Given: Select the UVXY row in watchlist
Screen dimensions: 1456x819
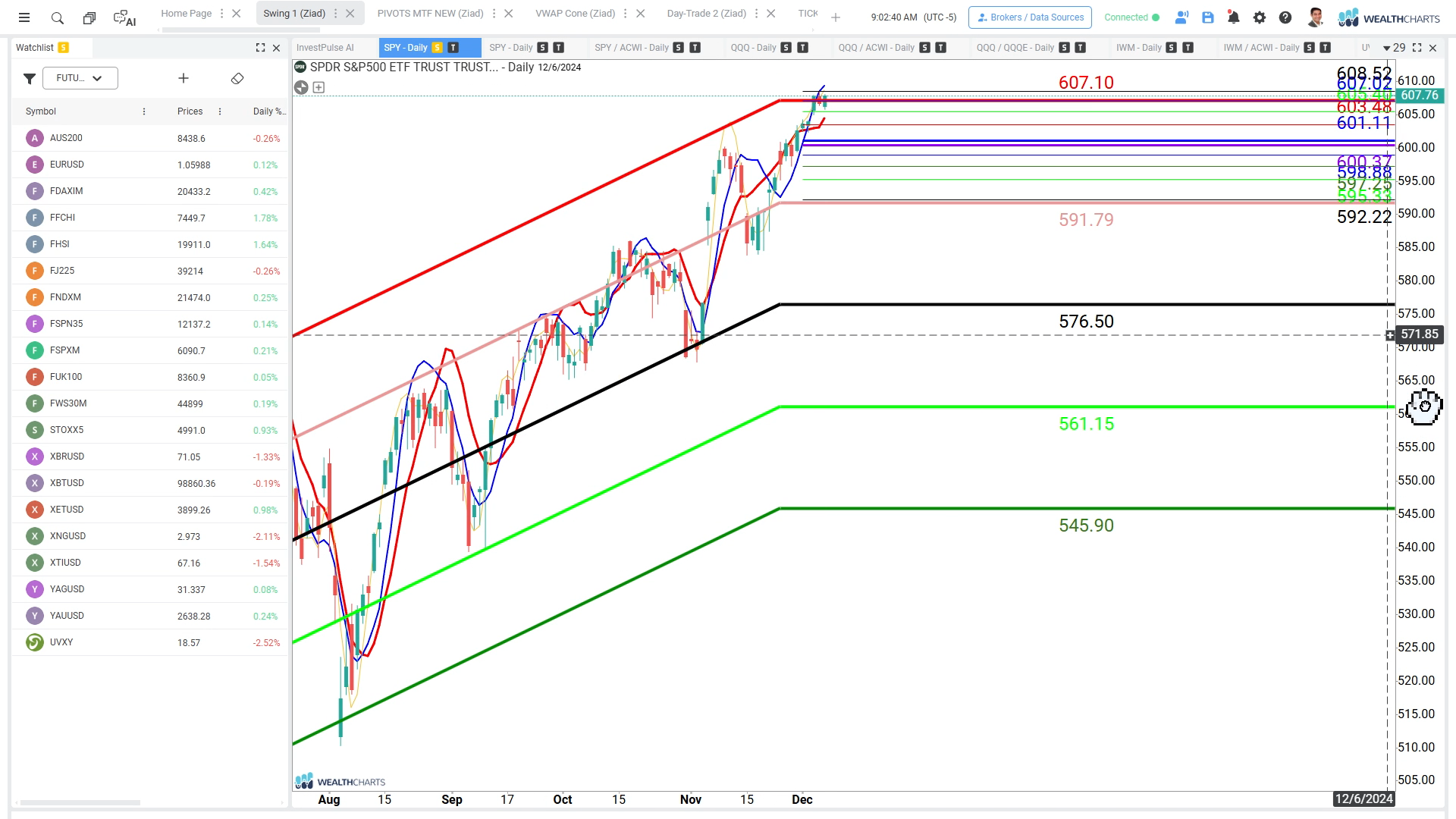Looking at the screenshot, I should point(150,642).
